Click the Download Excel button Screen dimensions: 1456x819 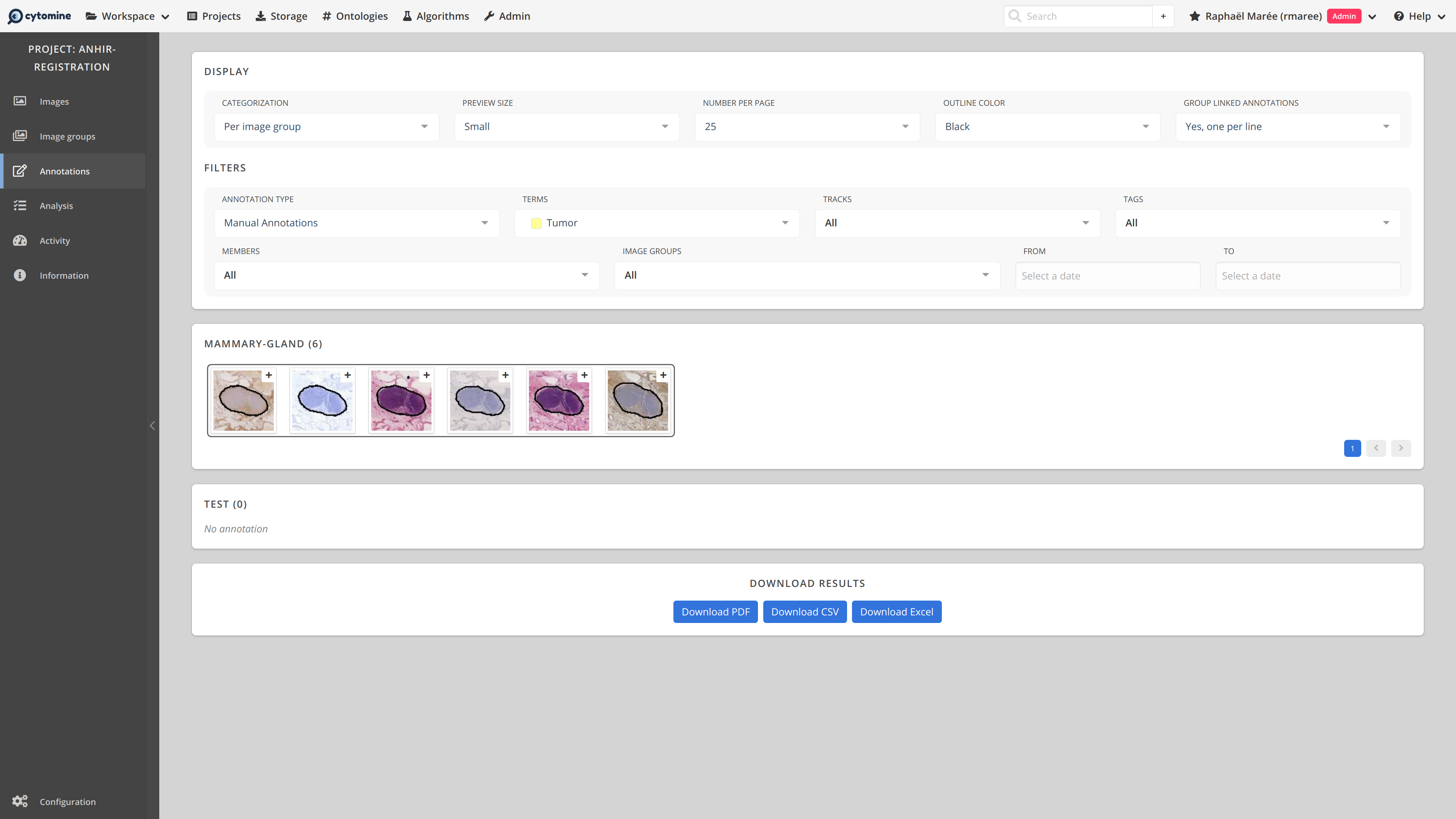[x=896, y=611]
